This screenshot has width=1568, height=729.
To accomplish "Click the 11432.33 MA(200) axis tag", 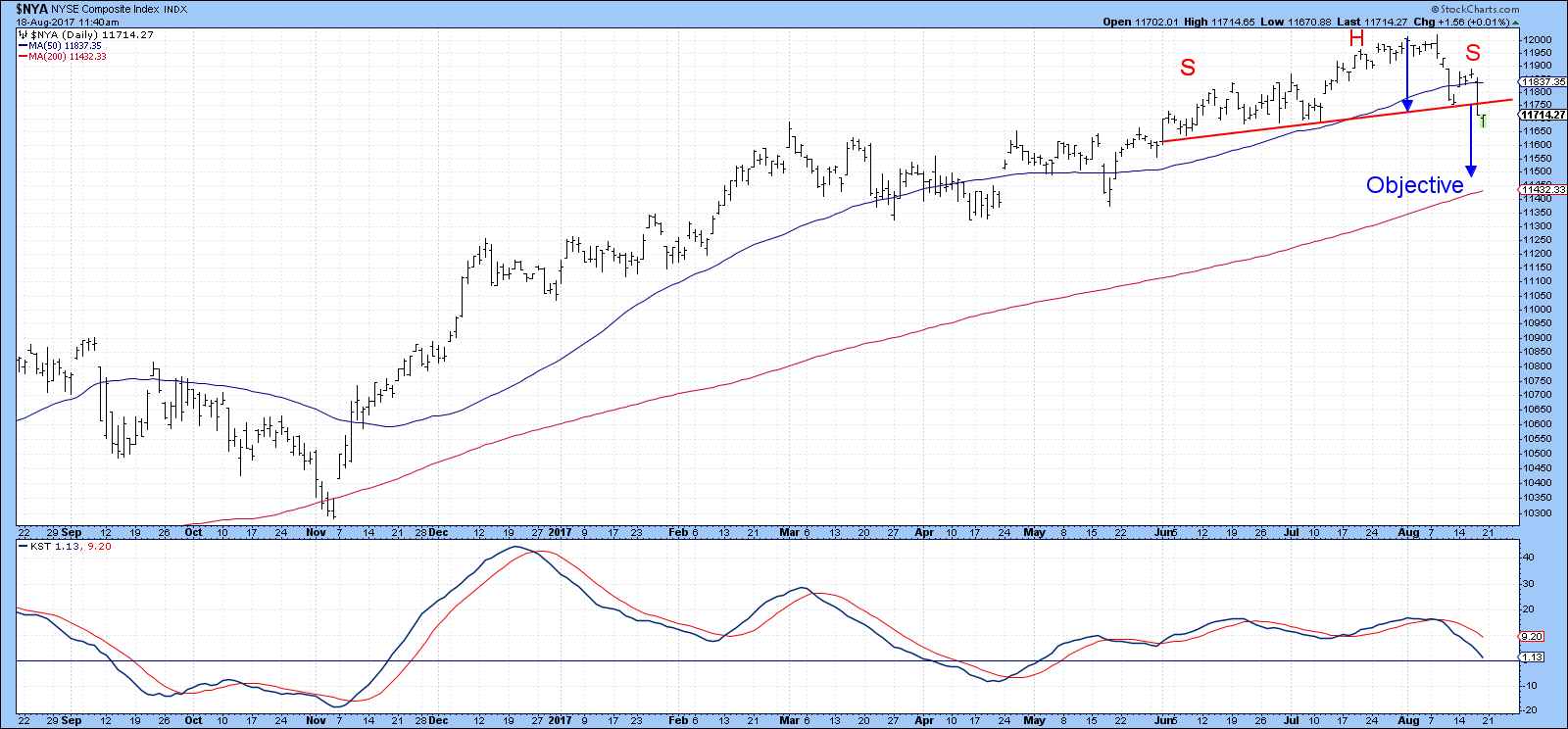I will (1543, 189).
